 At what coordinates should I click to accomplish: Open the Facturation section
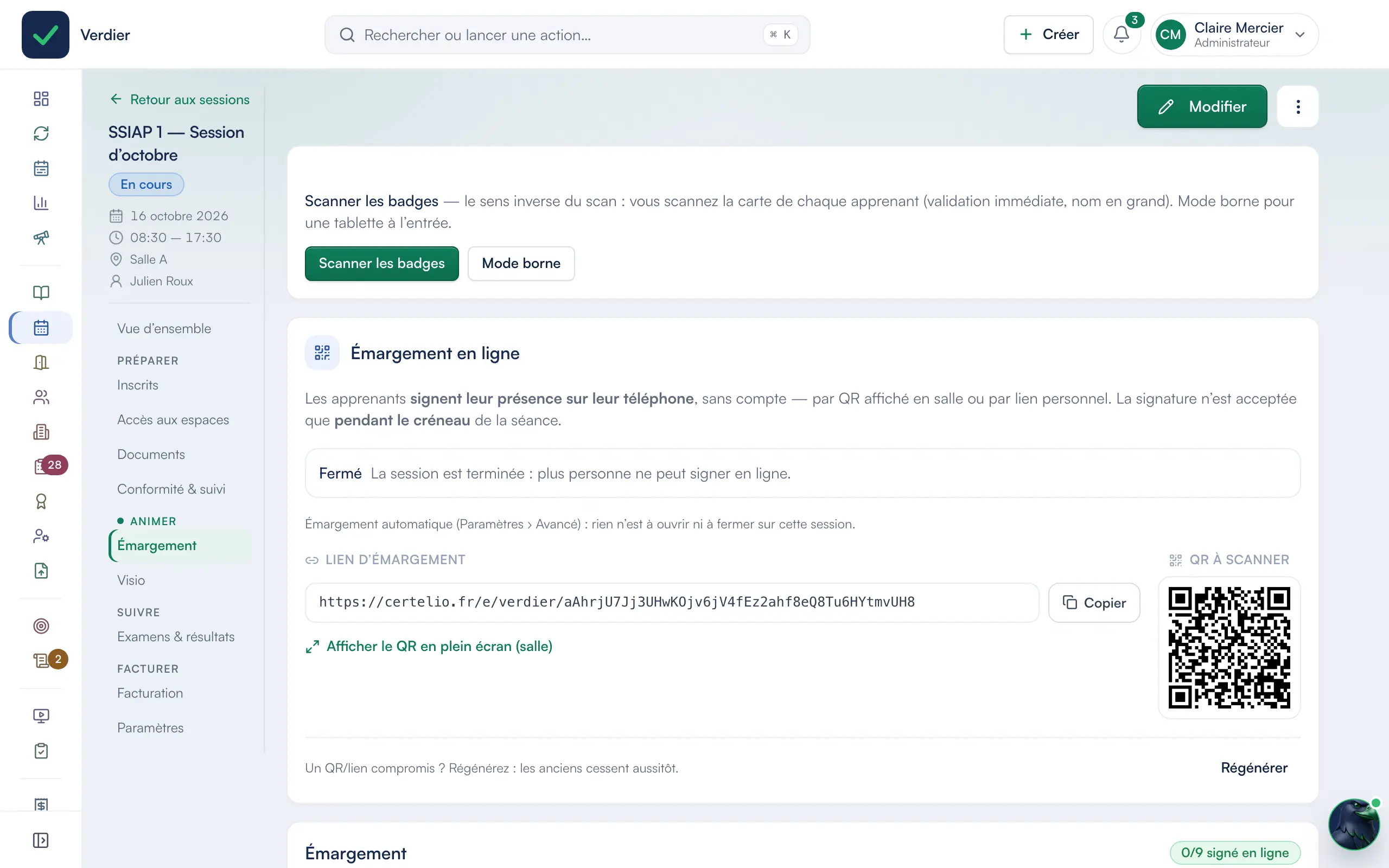(x=150, y=693)
